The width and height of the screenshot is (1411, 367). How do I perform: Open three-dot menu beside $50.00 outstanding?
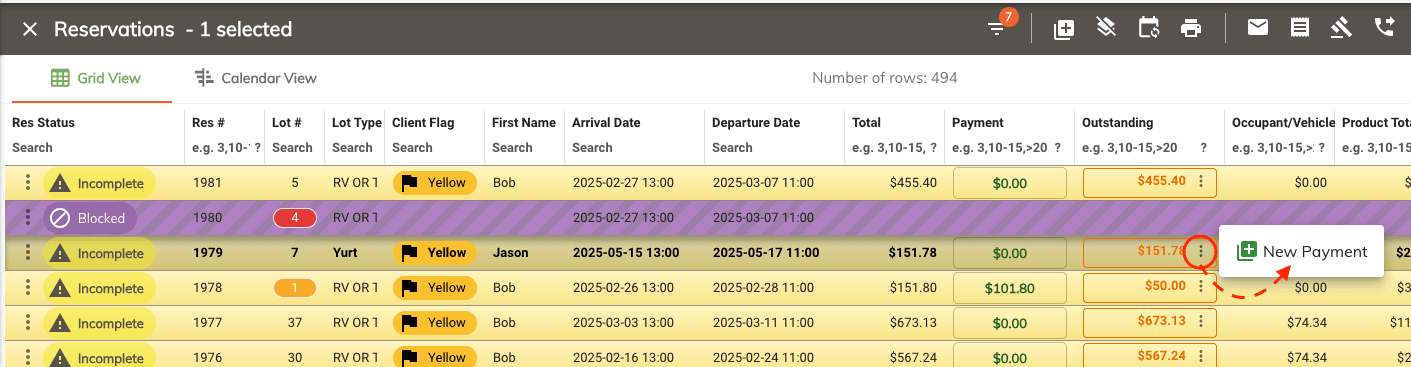pos(1201,287)
